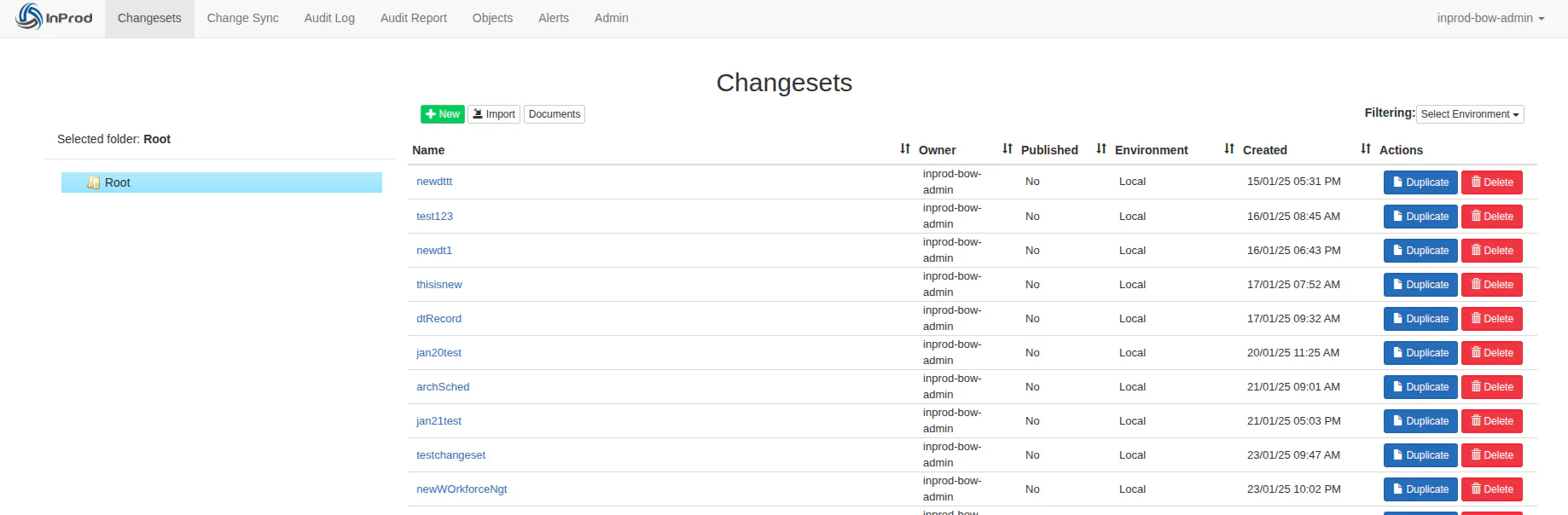The height and width of the screenshot is (515, 1568).
Task: Sort by Environment column sort icon
Action: click(x=1229, y=148)
